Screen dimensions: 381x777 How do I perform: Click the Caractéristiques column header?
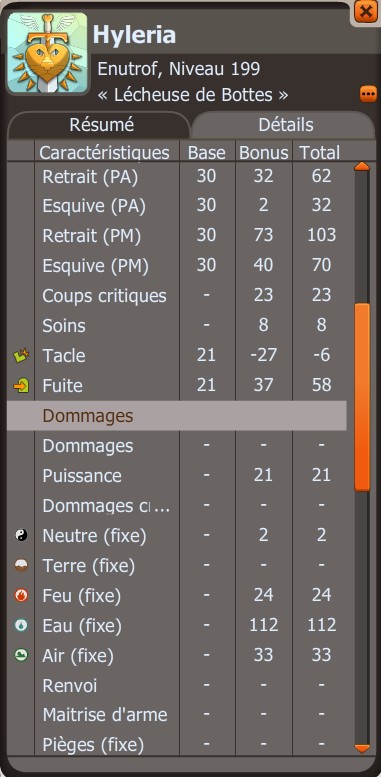[x=105, y=153]
